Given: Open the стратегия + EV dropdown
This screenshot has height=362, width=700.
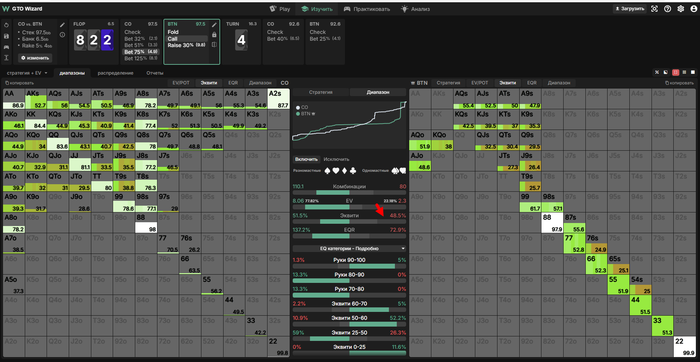Looking at the screenshot, I should [x=27, y=73].
